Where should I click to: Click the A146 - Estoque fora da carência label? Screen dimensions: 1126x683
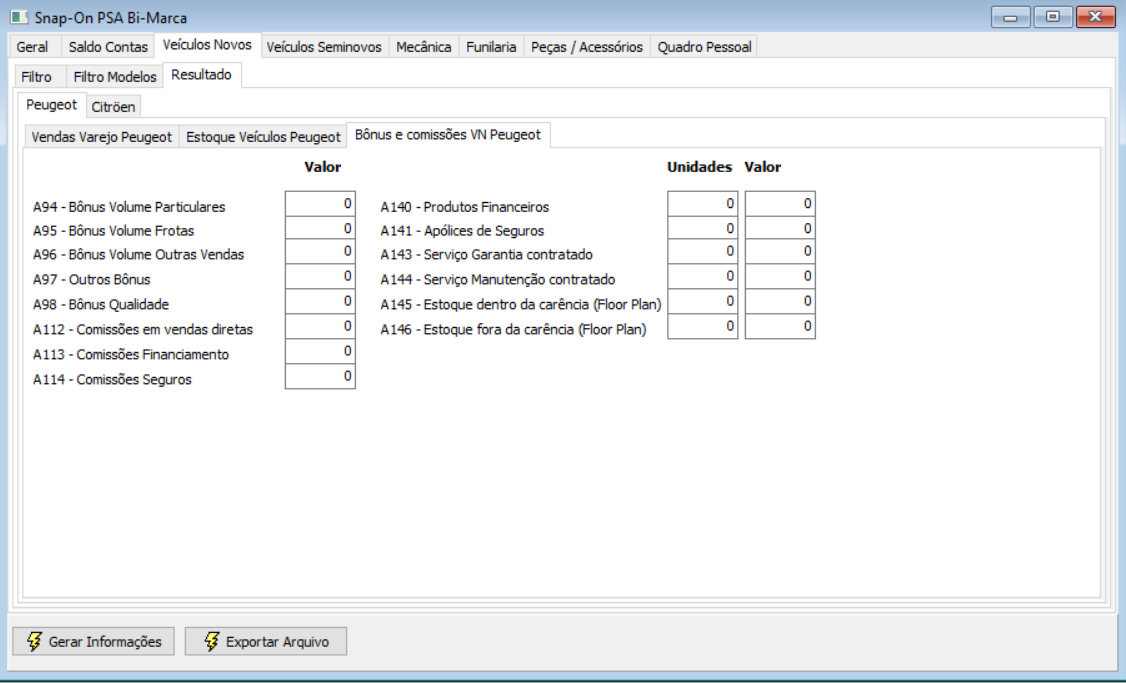click(x=513, y=330)
